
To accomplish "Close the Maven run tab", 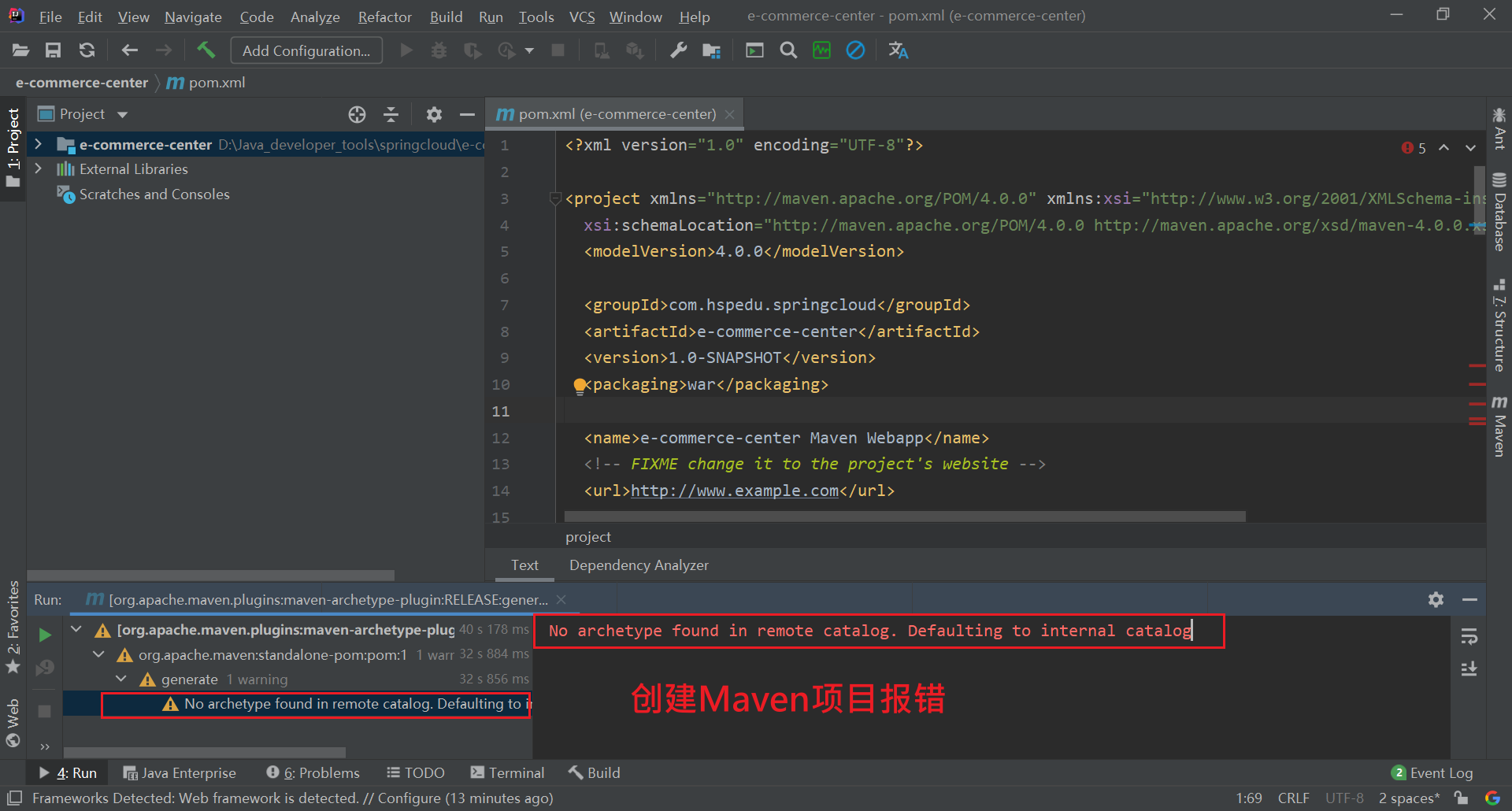I will point(561,600).
